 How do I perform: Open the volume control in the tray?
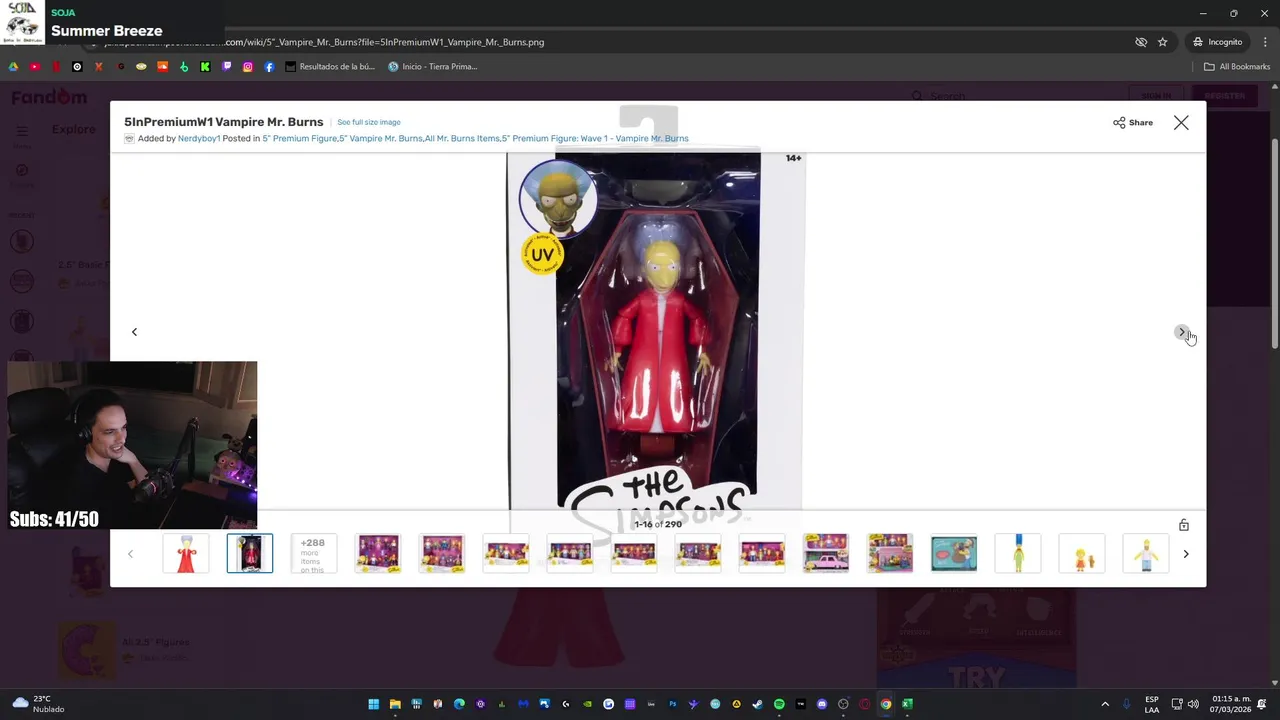click(1193, 704)
